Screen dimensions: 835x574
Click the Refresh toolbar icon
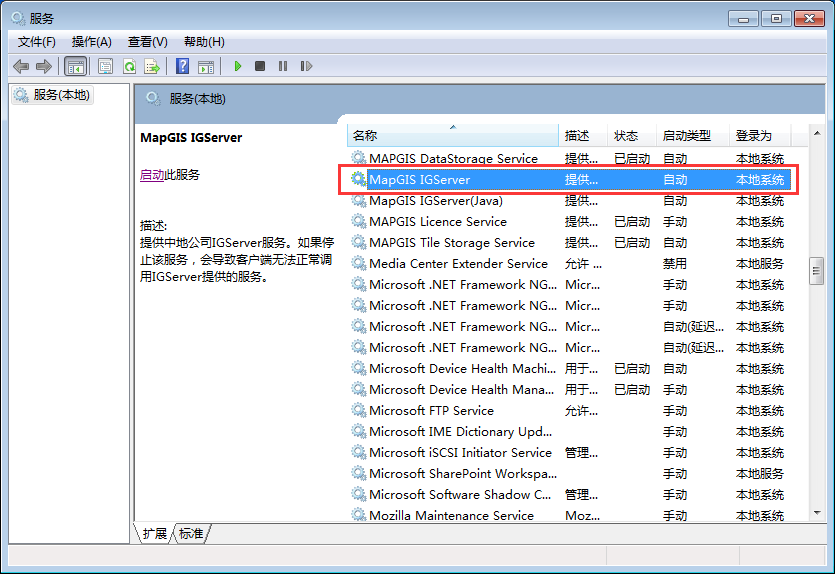[129, 67]
